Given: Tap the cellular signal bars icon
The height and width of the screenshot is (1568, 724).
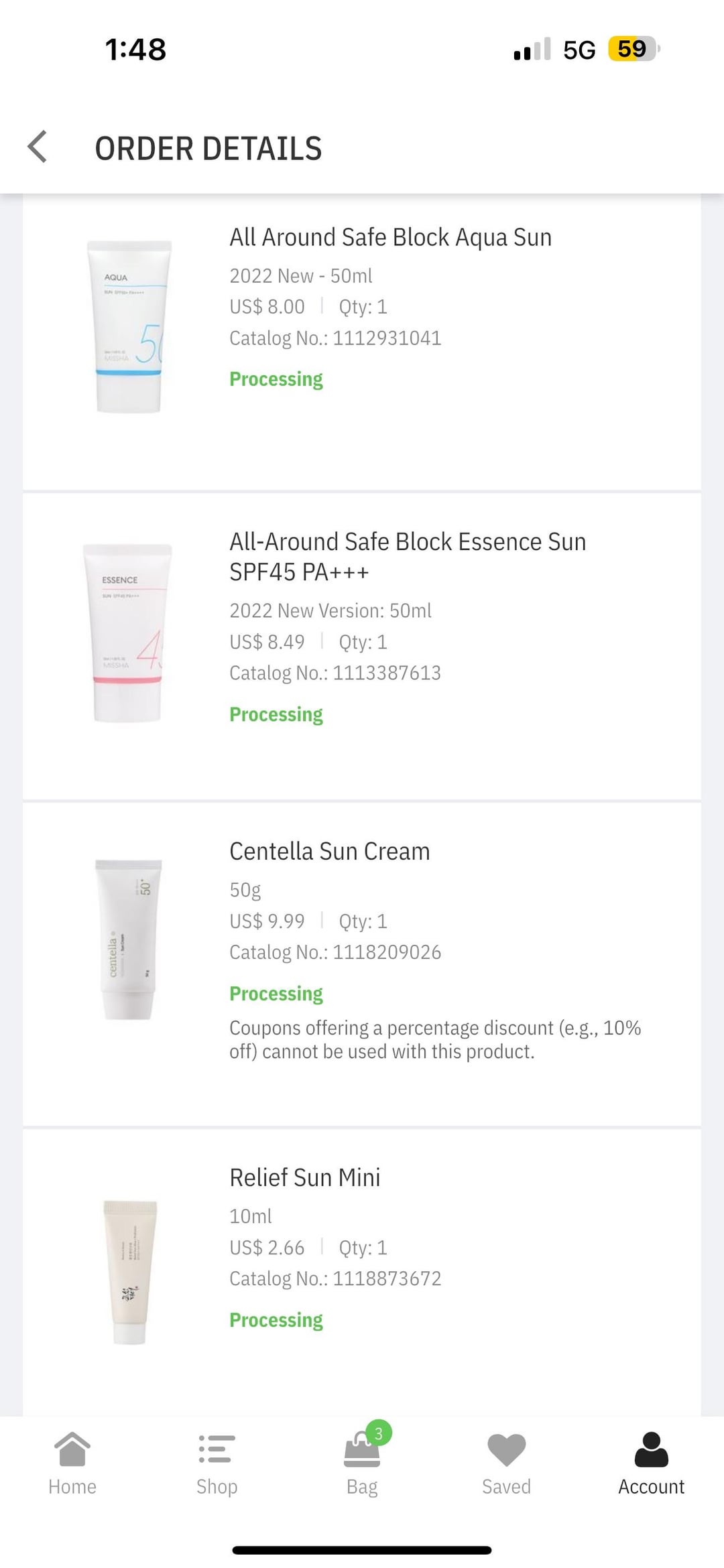Looking at the screenshot, I should click(x=532, y=49).
